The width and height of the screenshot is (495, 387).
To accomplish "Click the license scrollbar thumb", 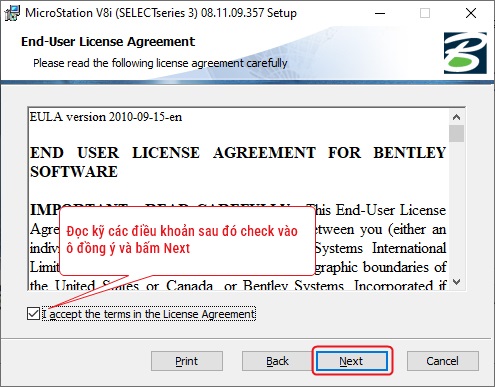I will (x=456, y=133).
